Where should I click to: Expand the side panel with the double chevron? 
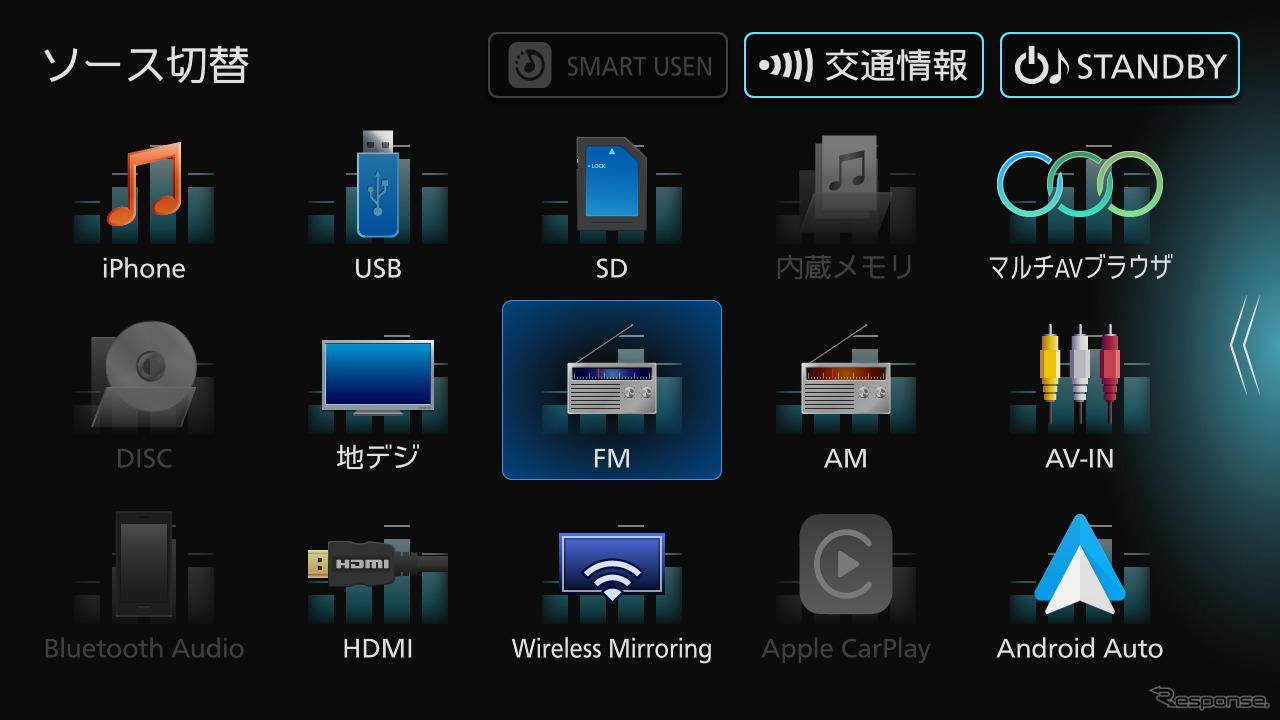coord(1245,343)
